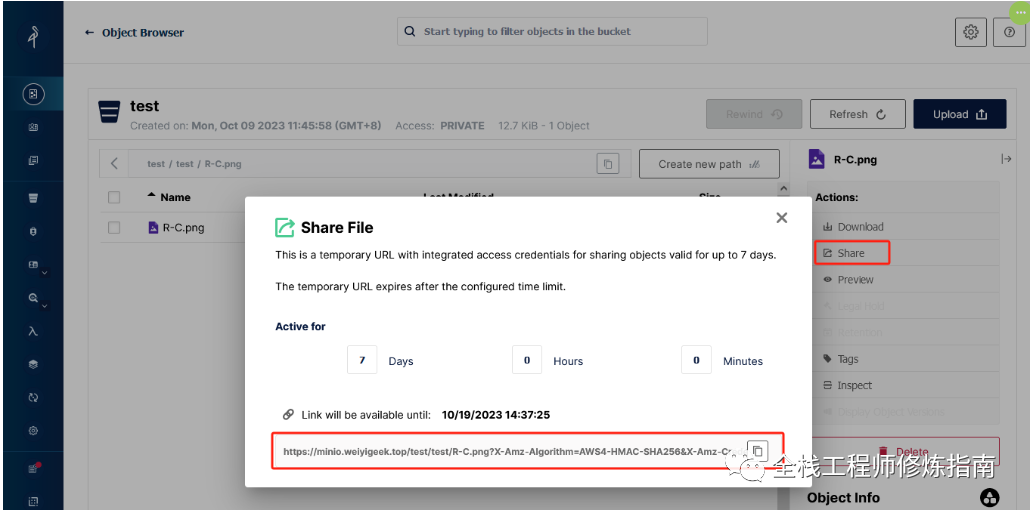Image resolution: width=1030 pixels, height=512 pixels.
Task: Open Configuration gear in sidebar
Action: [33, 431]
